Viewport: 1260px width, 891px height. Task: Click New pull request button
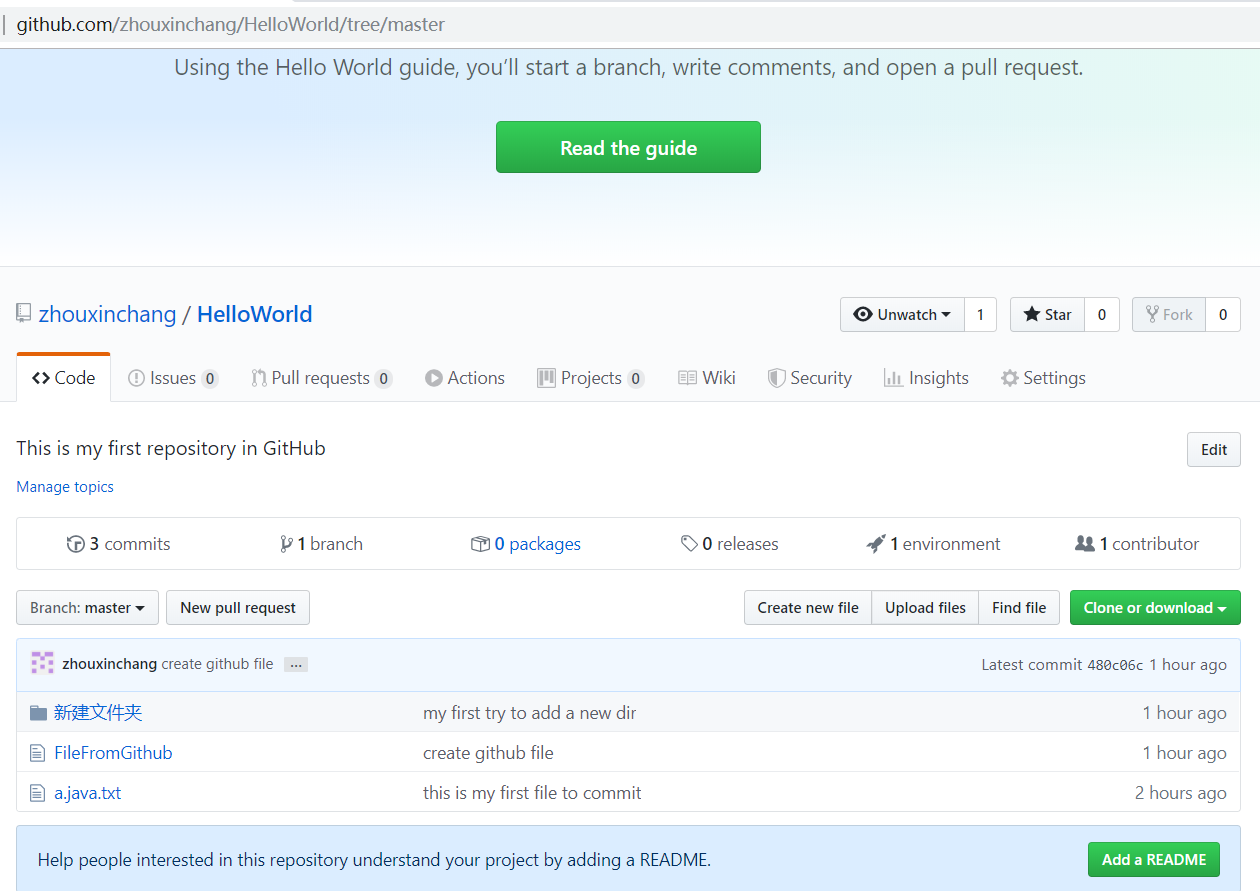[238, 608]
